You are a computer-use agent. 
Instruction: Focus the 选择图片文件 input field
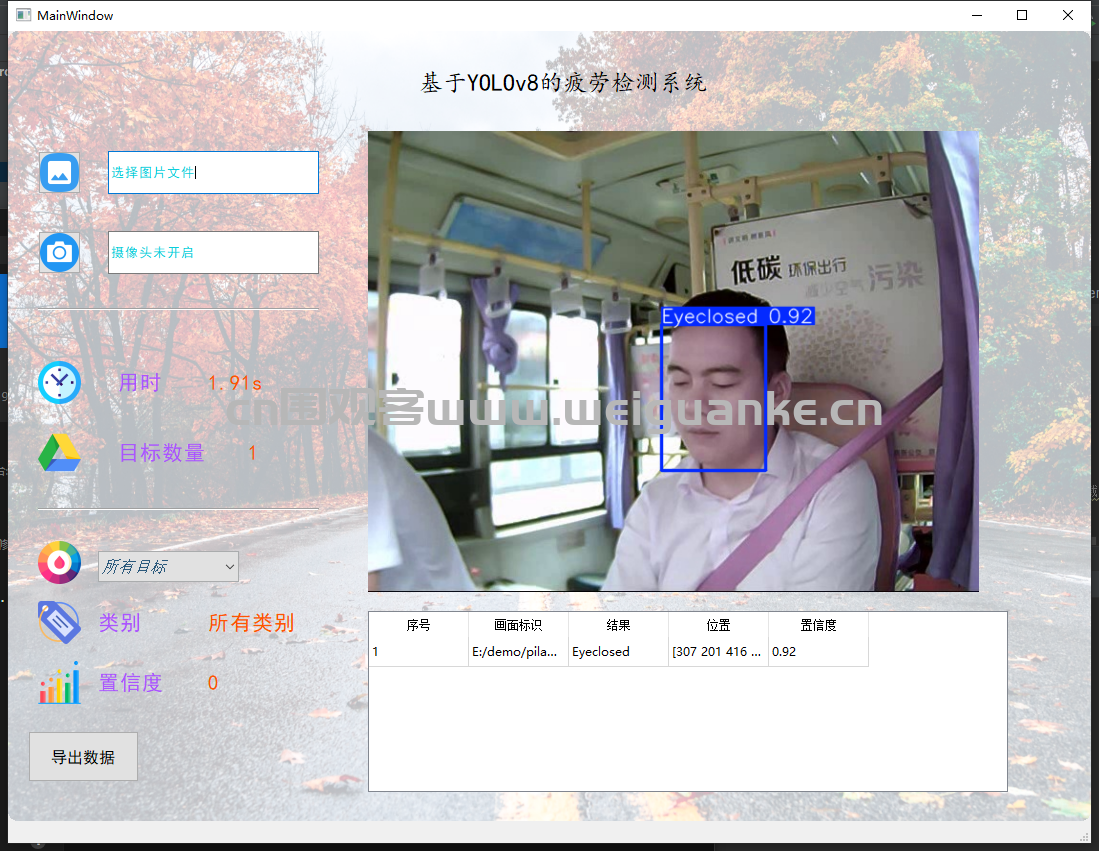(213, 172)
